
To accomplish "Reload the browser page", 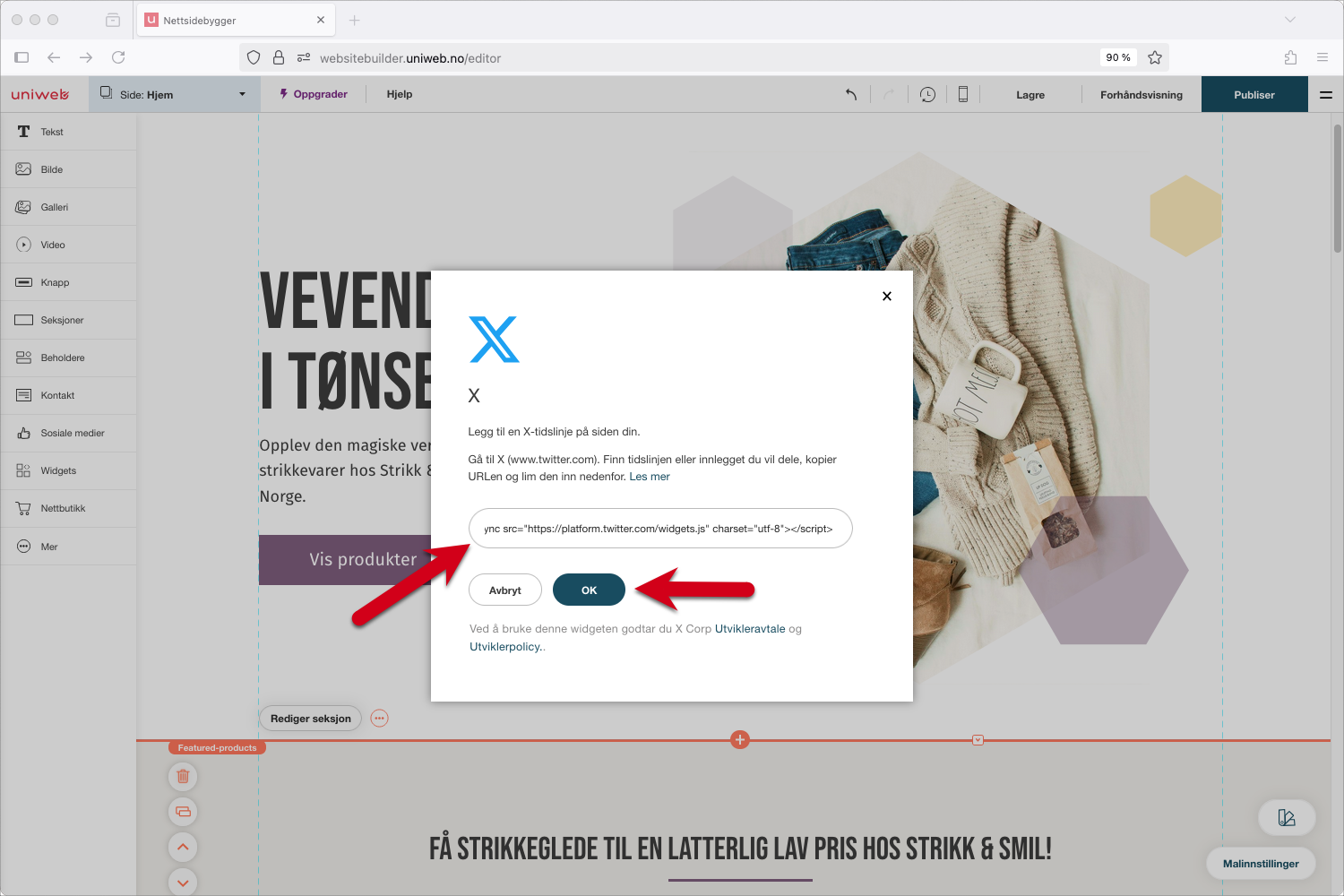I will [118, 57].
